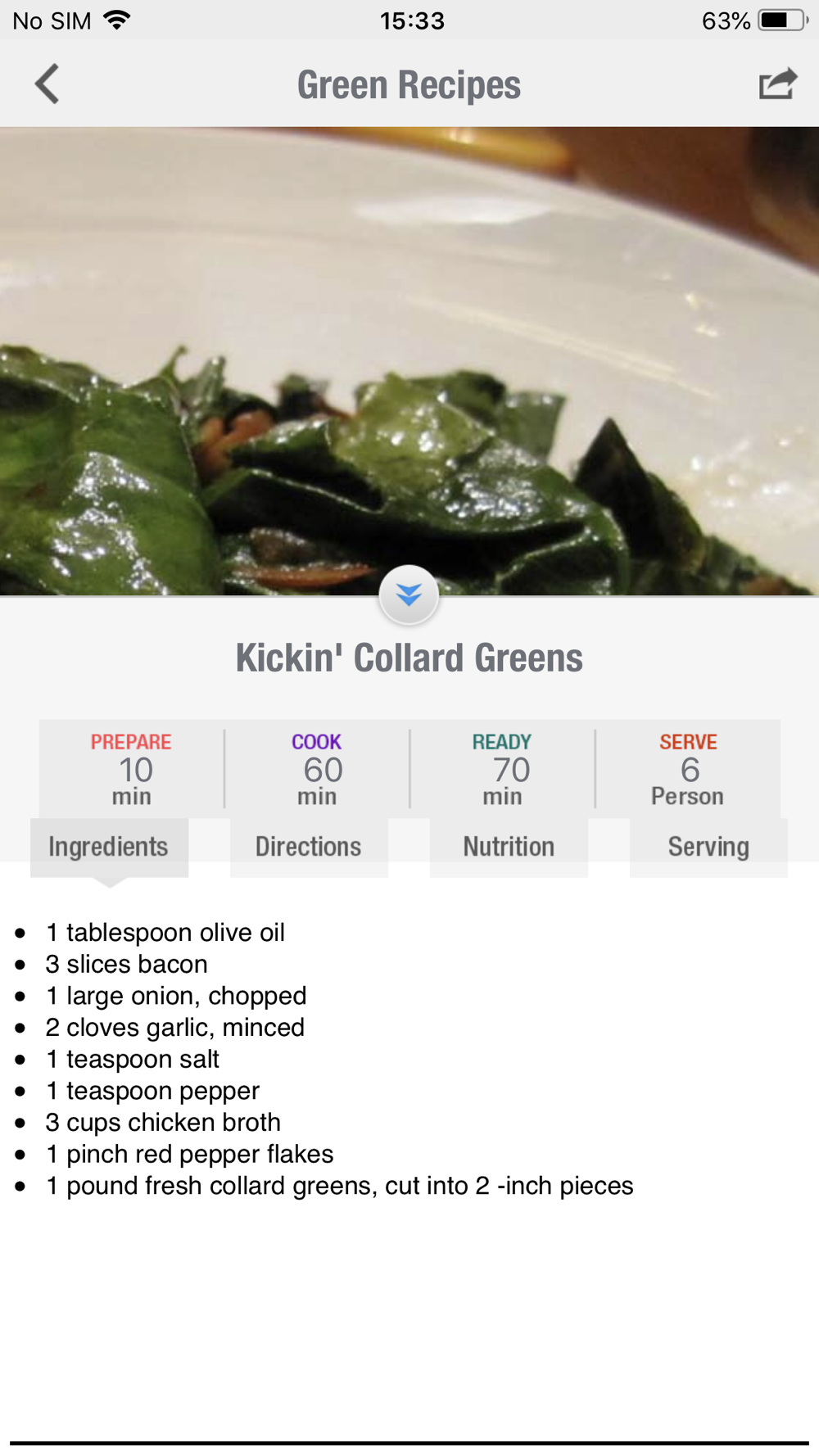Screen dimensions: 819x1456
Task: Open the Ingredients tab
Action: click(x=109, y=847)
